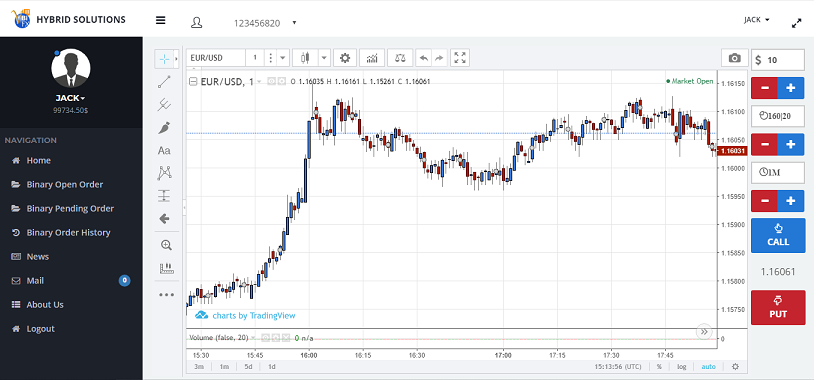
Task: Toggle visibility eye of EUR/USD series
Action: (272, 81)
